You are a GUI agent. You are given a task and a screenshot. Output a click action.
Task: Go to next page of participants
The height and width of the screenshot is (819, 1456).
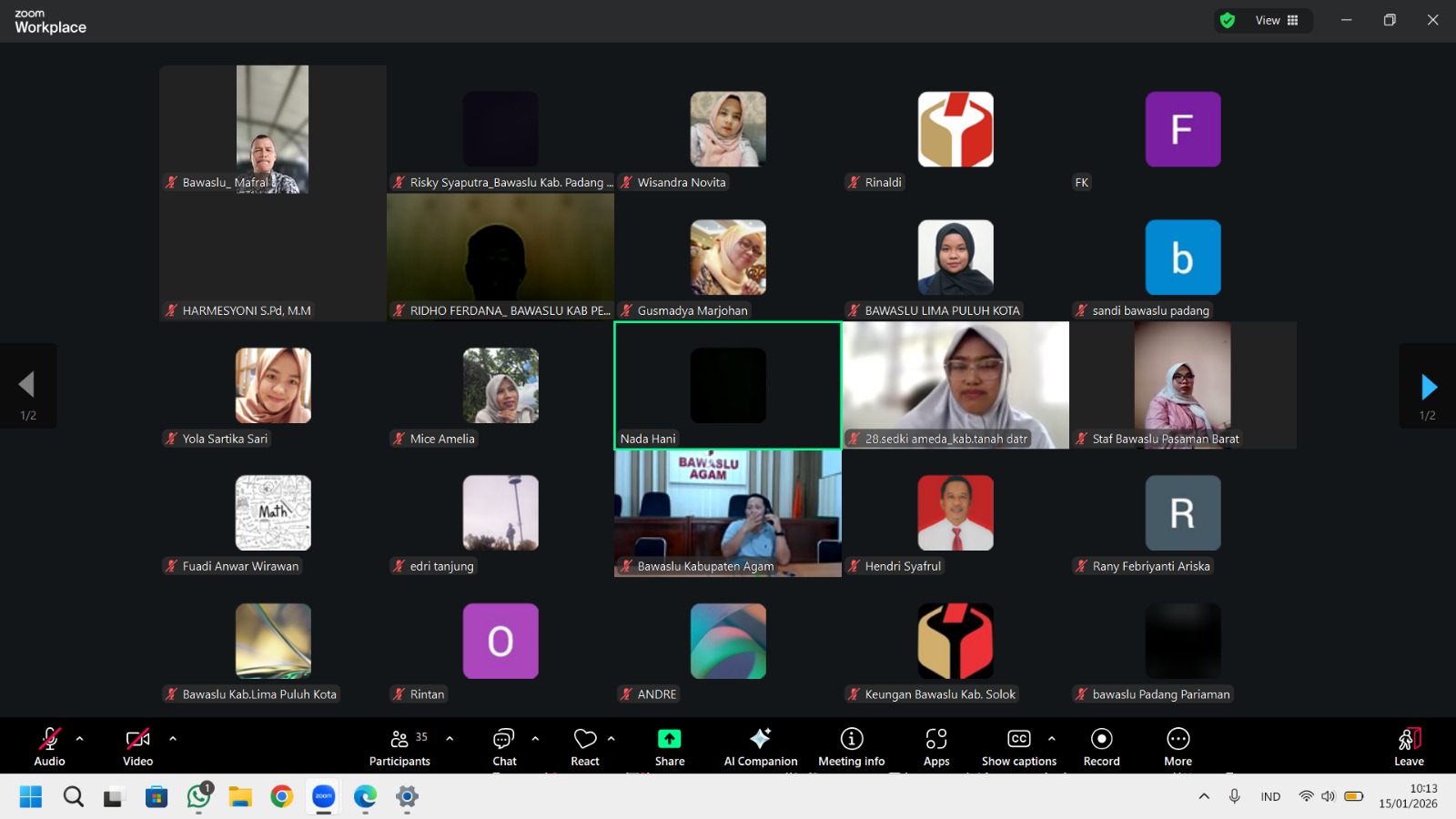click(1428, 387)
